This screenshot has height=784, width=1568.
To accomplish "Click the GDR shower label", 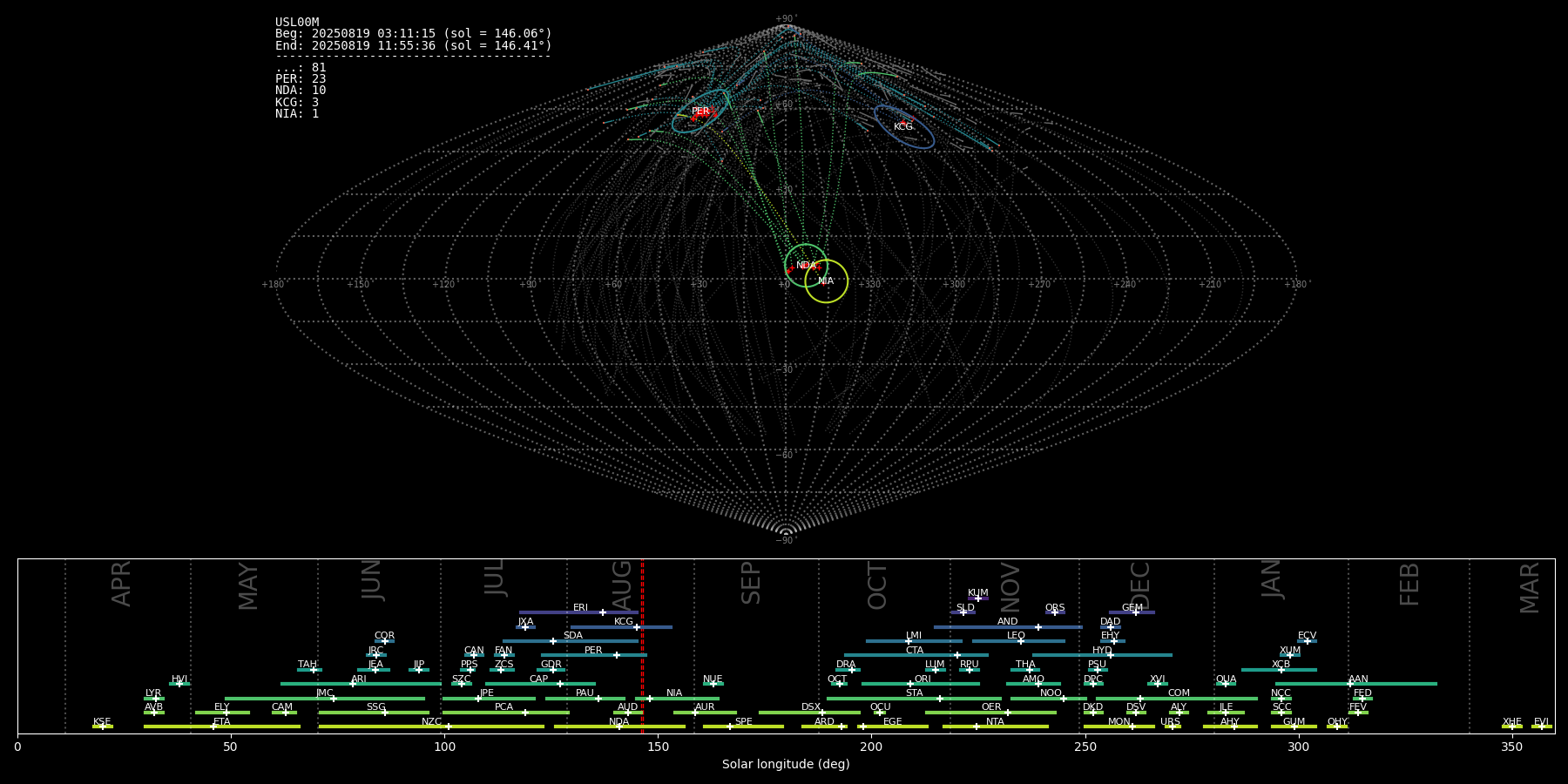I will click(x=551, y=665).
